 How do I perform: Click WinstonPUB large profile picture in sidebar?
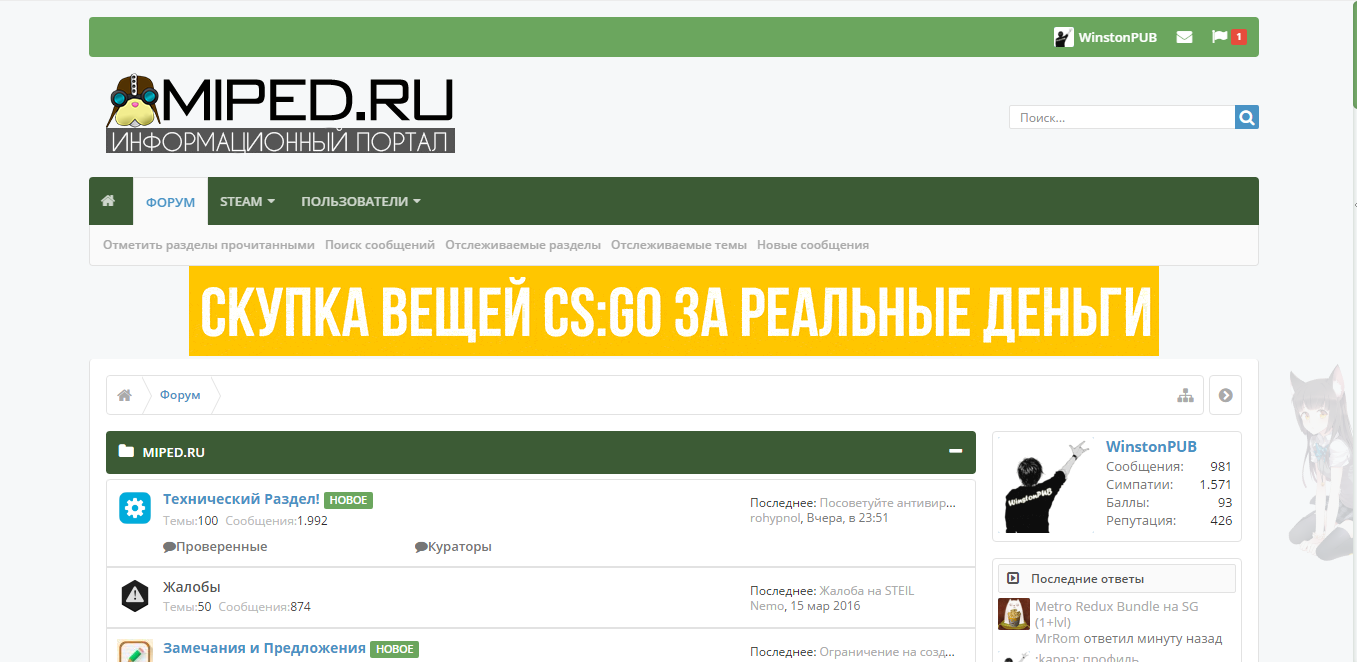tap(1047, 486)
